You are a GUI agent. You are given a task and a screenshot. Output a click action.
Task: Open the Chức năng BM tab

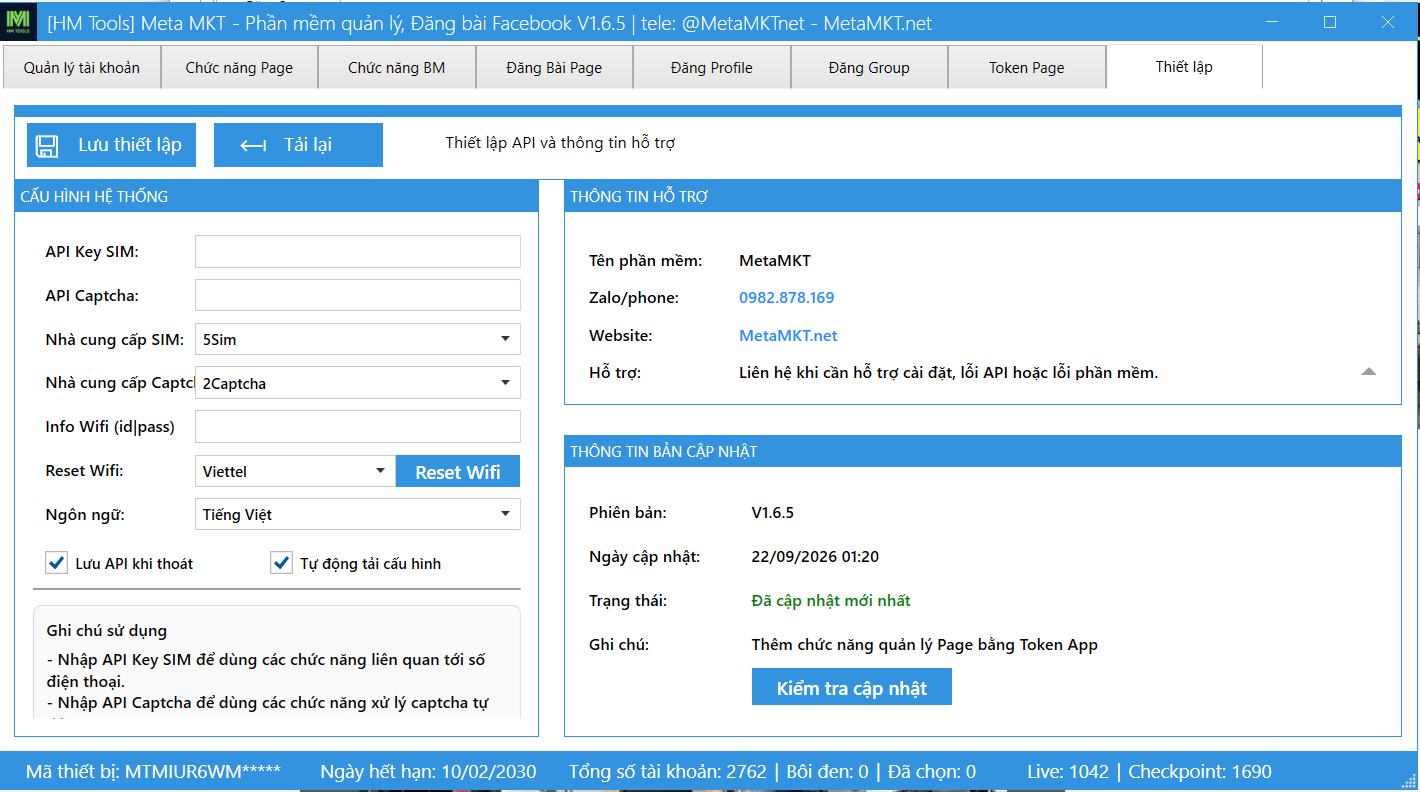coord(397,68)
